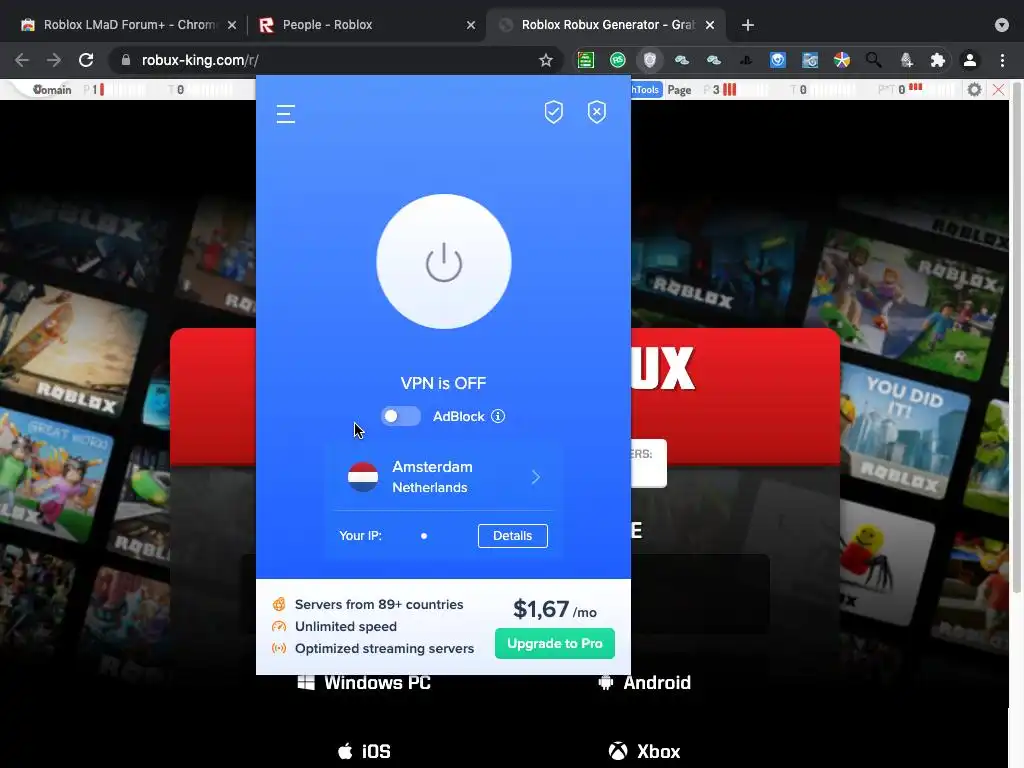
Task: Open the AdBlock info icon
Action: coord(498,416)
